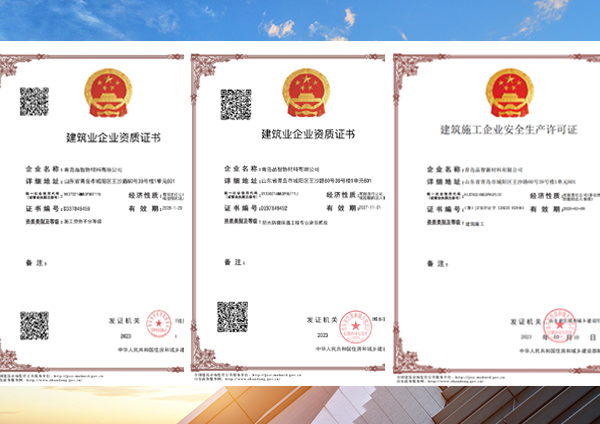Select the middle 建筑业企业资质证书 title
The width and height of the screenshot is (600, 424).
pos(306,134)
